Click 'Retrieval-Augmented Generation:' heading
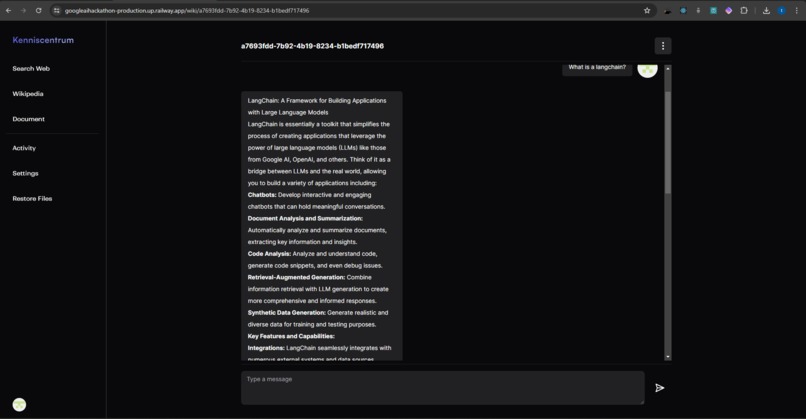This screenshot has height=419, width=806. point(297,278)
